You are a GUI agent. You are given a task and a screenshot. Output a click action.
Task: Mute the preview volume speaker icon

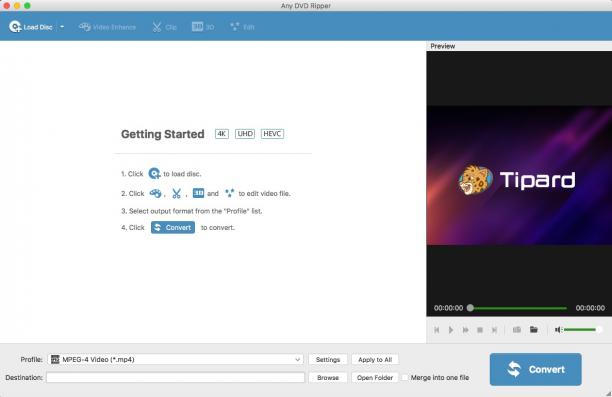558,330
